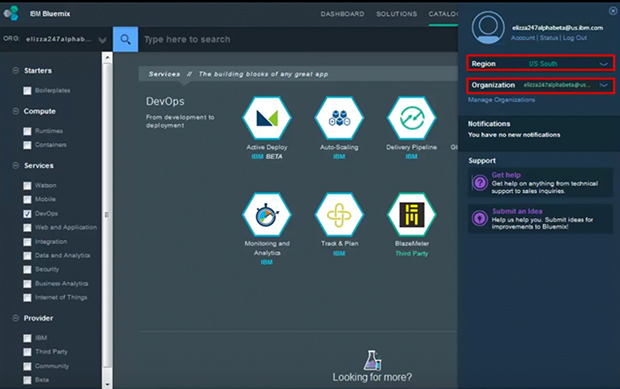
Task: Click the Looking for more? text
Action: [x=372, y=377]
